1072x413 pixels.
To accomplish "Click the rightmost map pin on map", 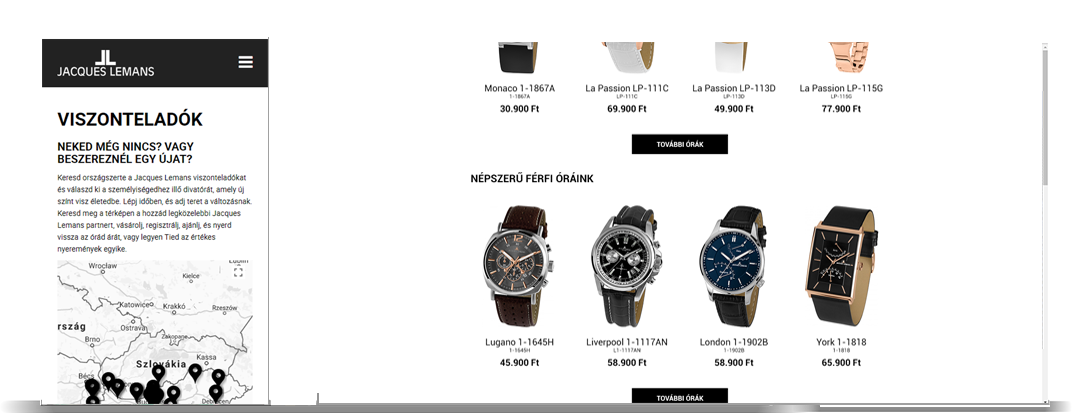I will pos(218,377).
